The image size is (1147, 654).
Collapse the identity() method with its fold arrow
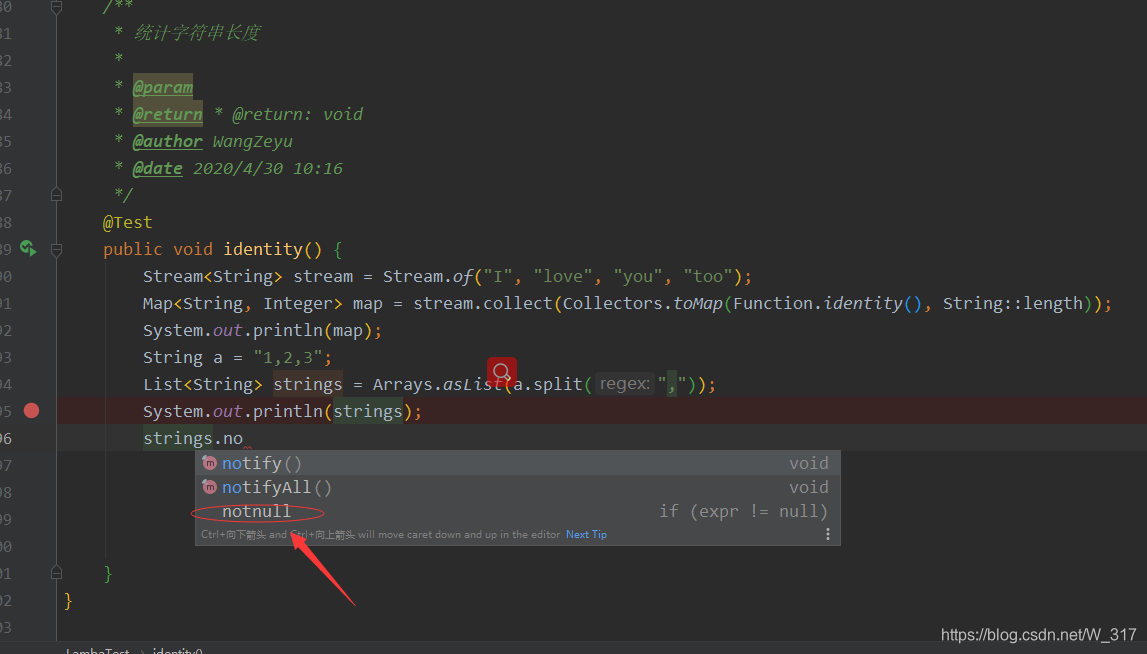(x=57, y=249)
